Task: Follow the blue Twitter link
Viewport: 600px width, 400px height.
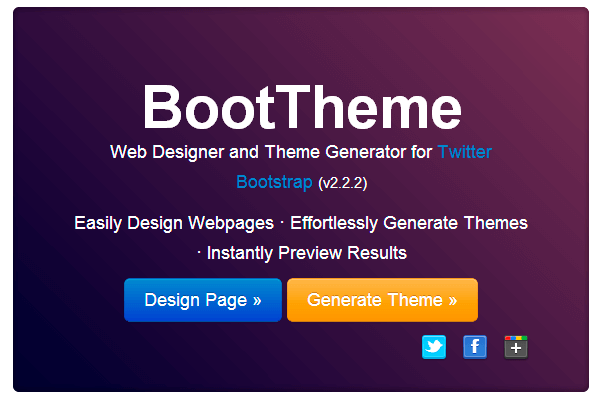Action: click(464, 153)
